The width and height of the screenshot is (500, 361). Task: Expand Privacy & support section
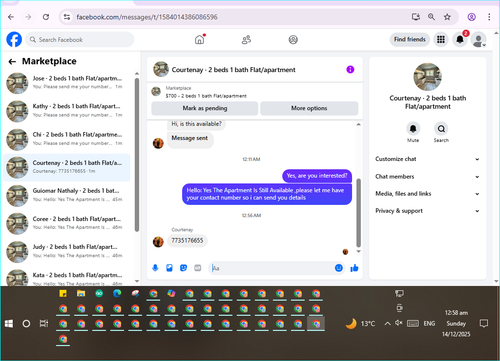[x=427, y=211]
